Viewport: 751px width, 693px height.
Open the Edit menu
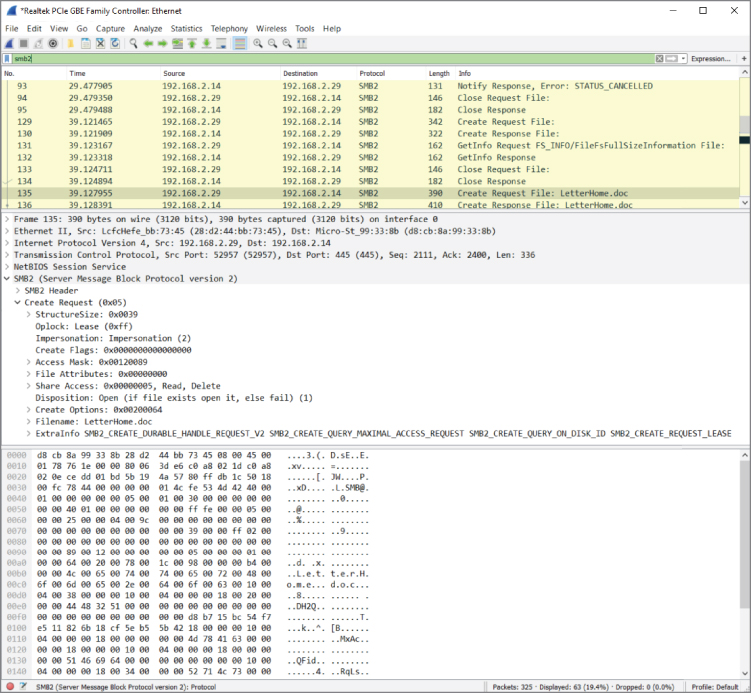(x=34, y=29)
